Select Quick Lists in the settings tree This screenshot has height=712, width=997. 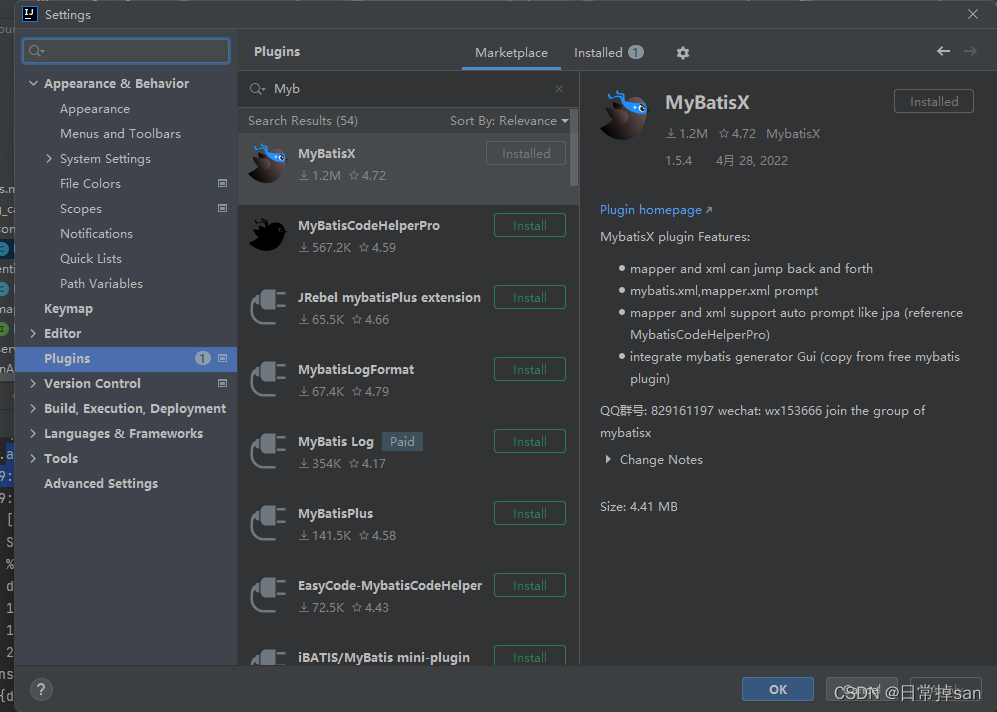91,259
